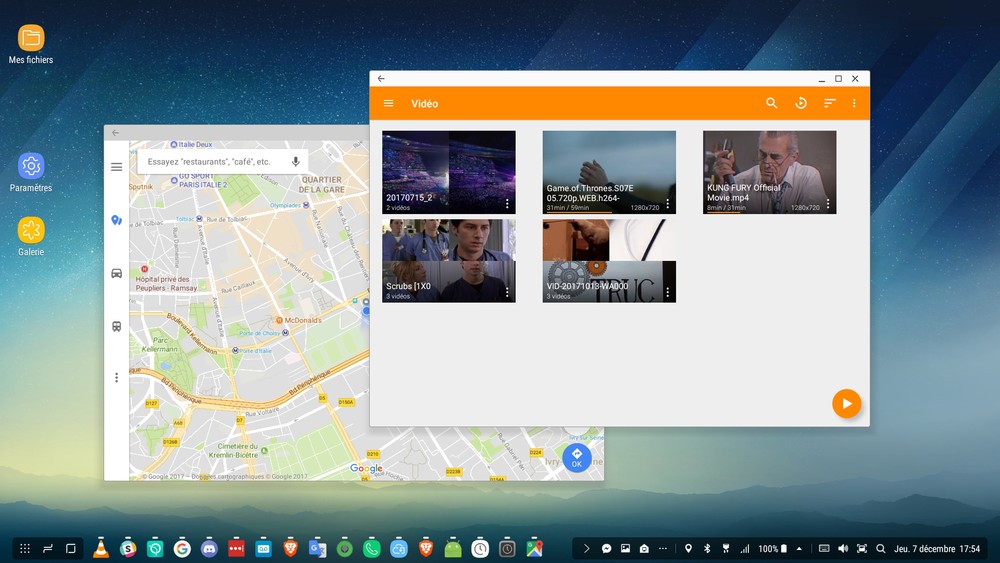Open options for KUNG FURY video
This screenshot has width=1000, height=563.
827,204
